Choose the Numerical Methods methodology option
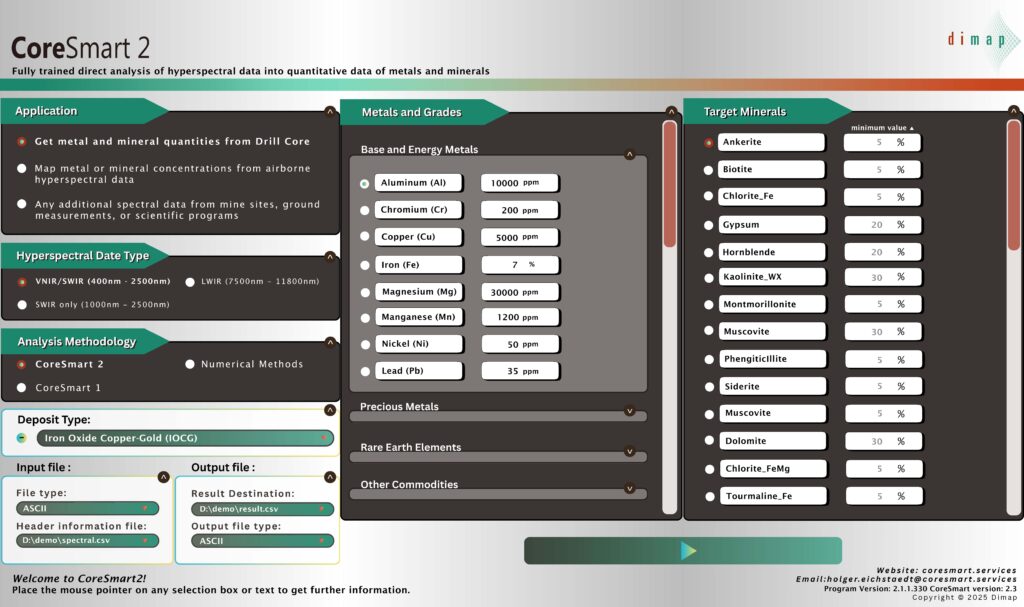 190,364
